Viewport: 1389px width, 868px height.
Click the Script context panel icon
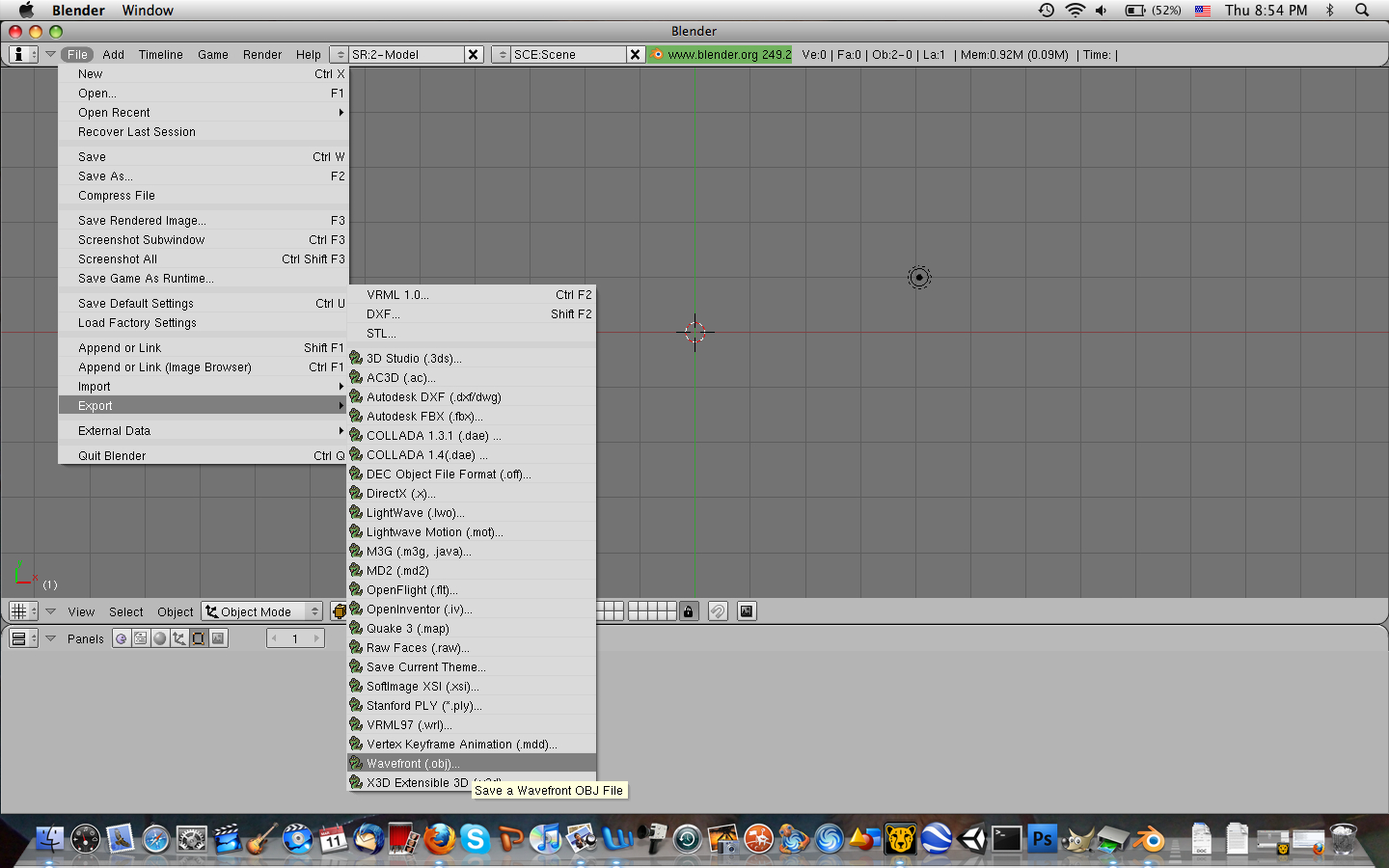(x=141, y=638)
